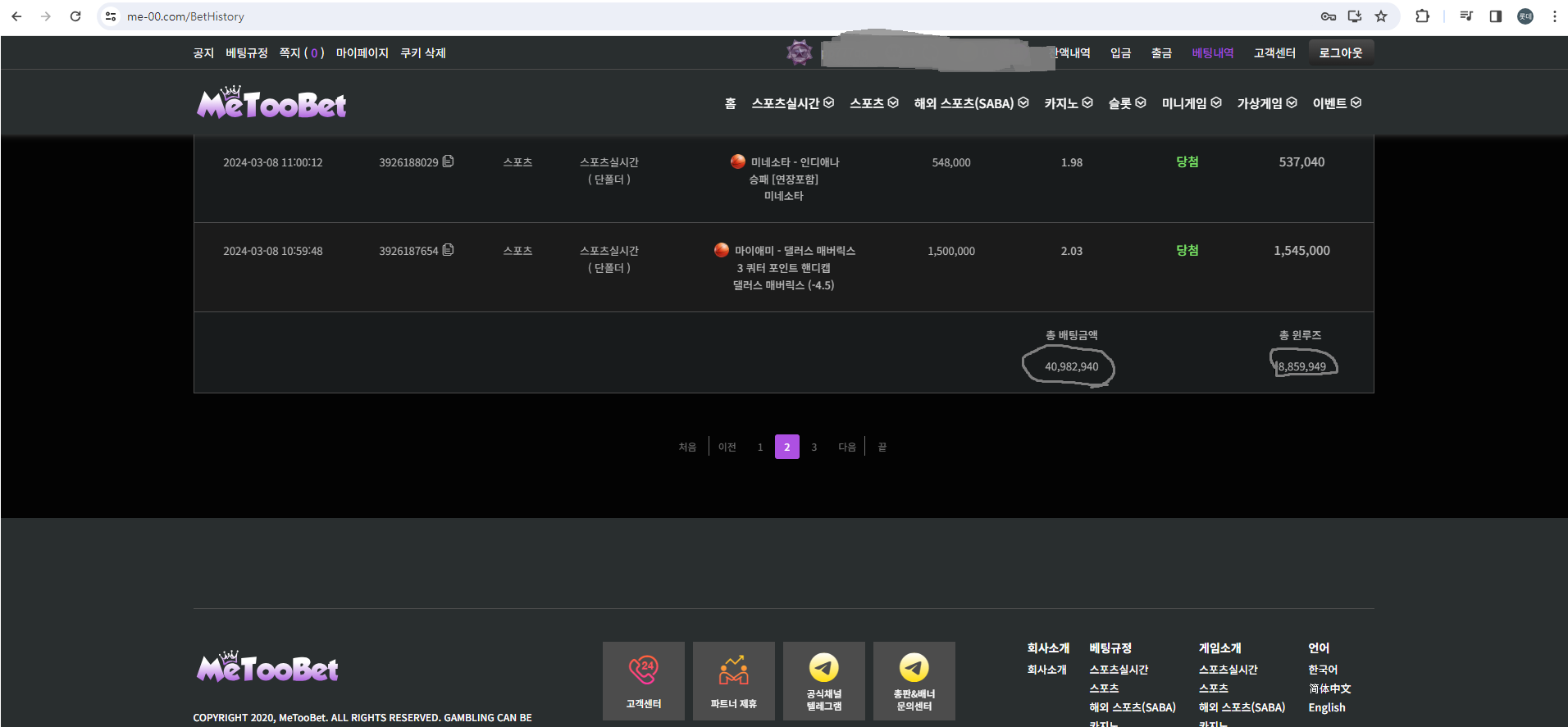
Task: Open the 마이페이지 top menu item
Action: point(362,53)
